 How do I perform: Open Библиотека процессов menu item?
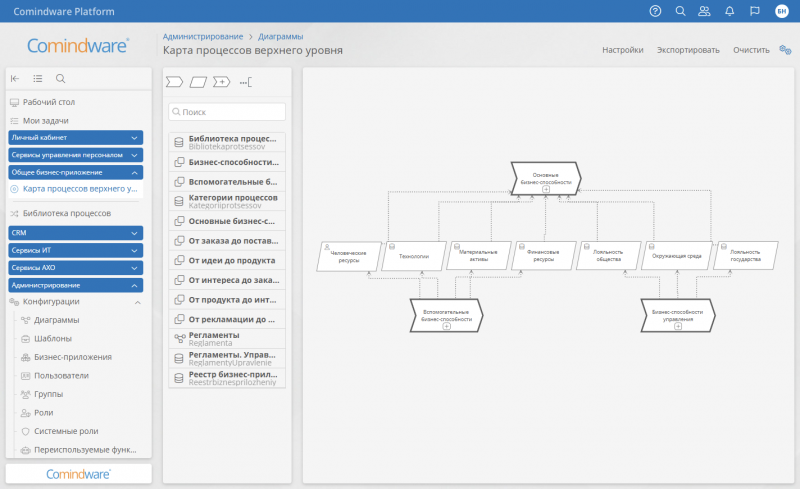pyautogui.click(x=66, y=213)
